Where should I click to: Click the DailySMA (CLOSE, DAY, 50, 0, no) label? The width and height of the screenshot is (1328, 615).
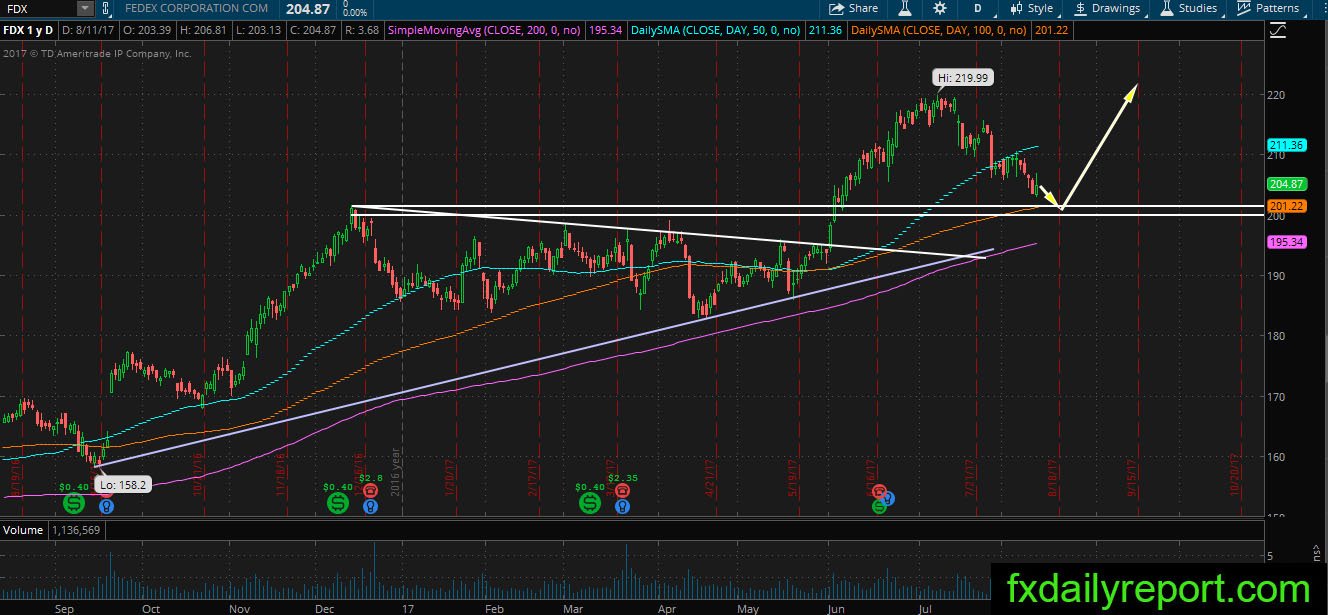point(717,31)
